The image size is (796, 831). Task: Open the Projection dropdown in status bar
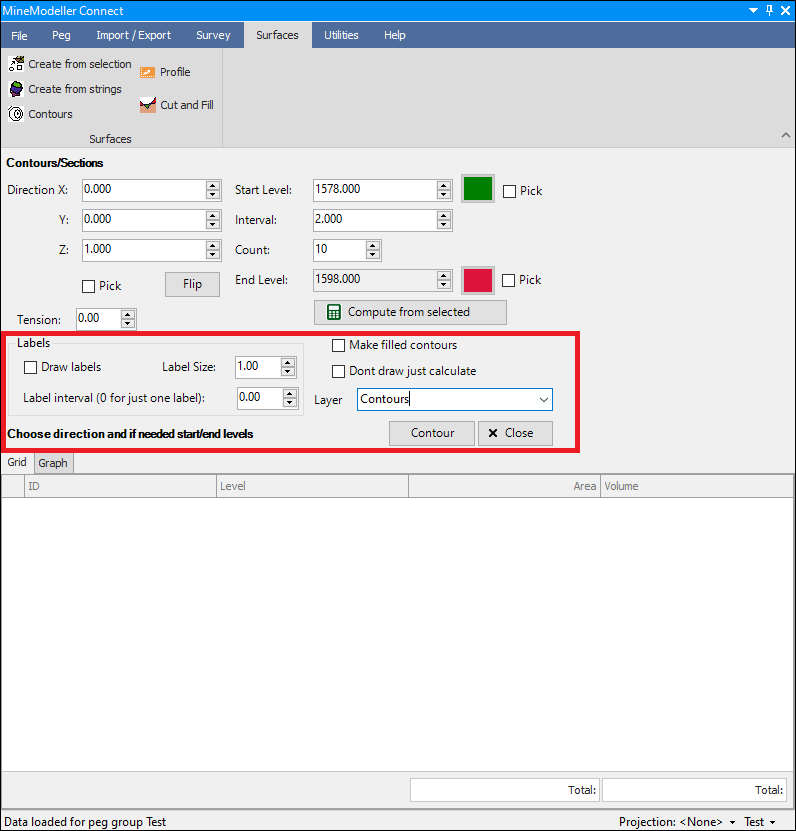731,822
